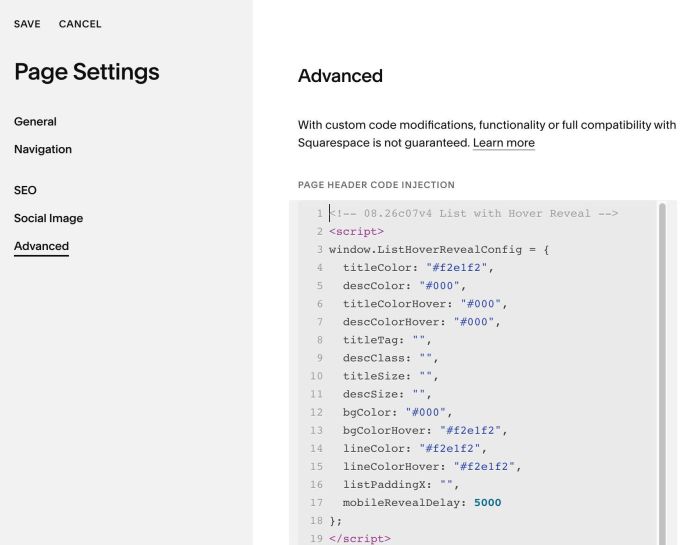Click the code editor vertical scrollbar
Viewport: 700px width, 545px height.
pyautogui.click(x=662, y=373)
